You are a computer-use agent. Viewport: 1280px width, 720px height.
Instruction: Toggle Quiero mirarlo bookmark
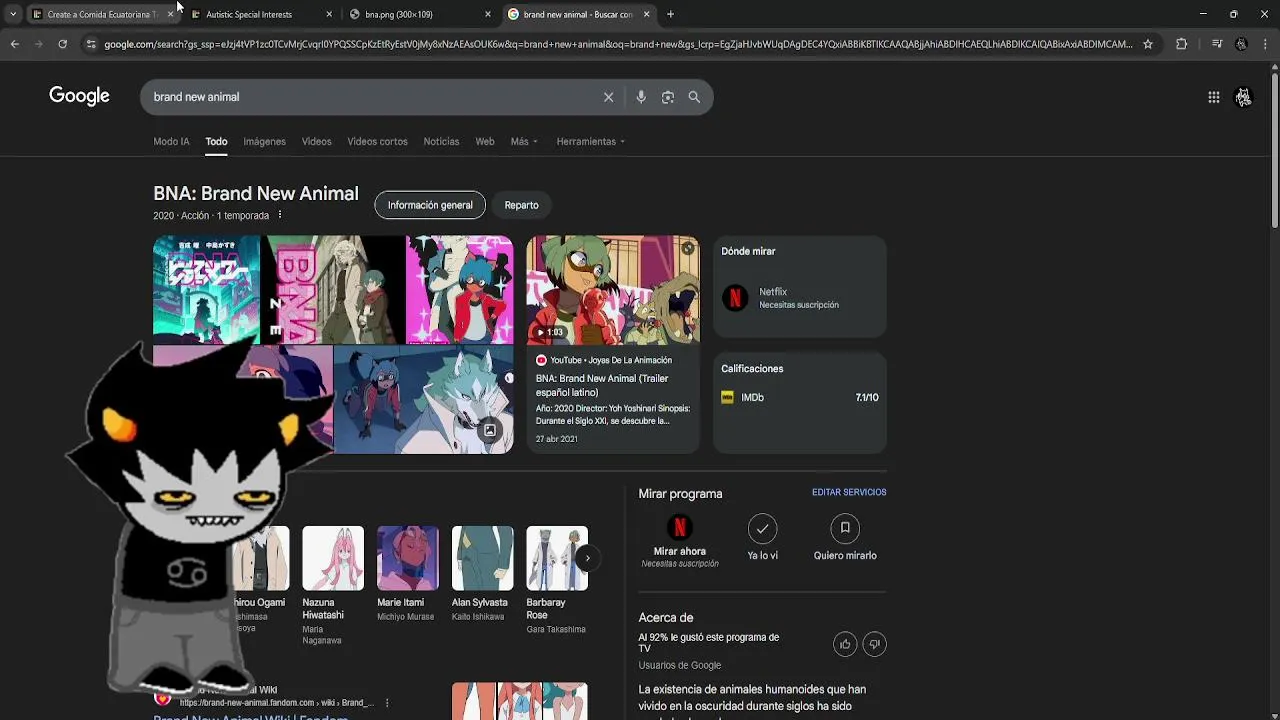coord(845,528)
